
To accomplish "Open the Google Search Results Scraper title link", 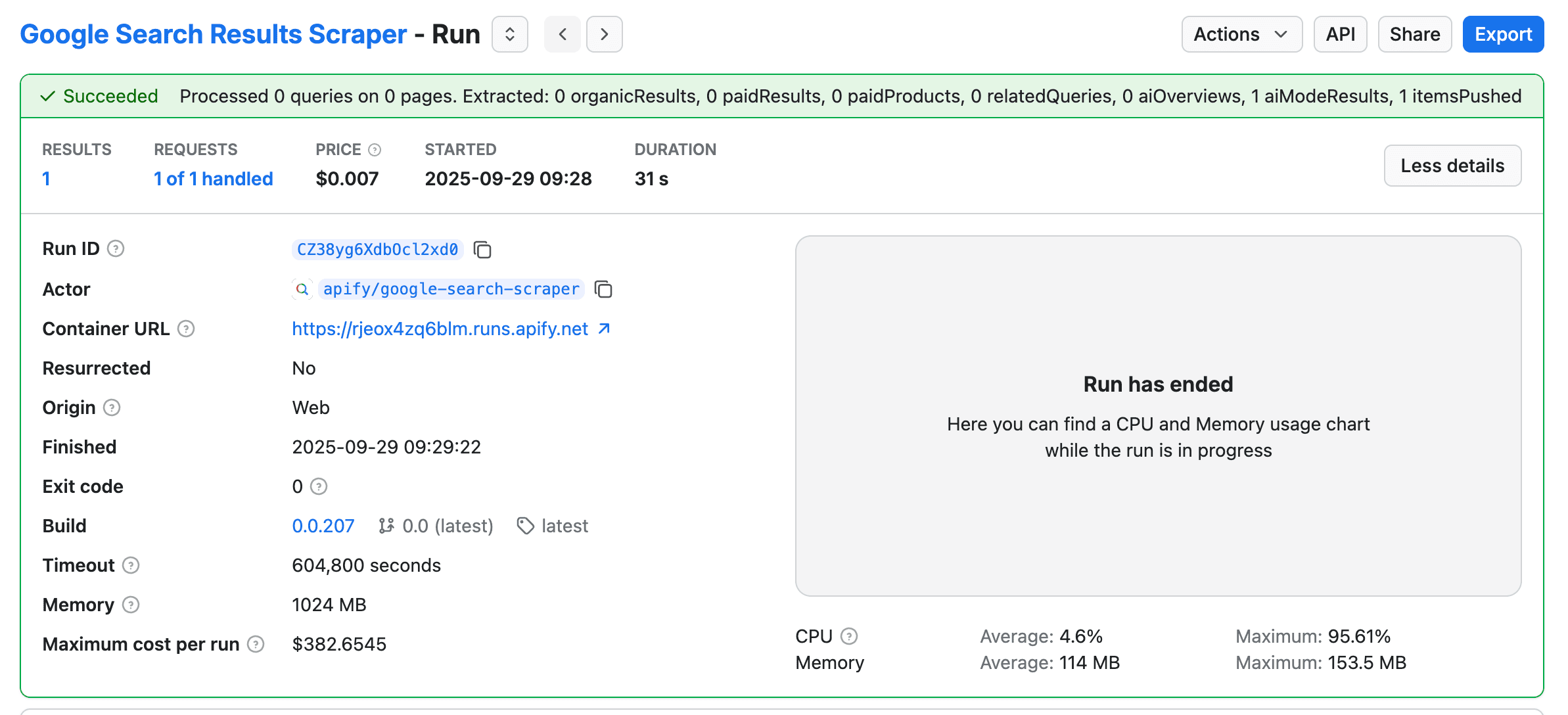I will (213, 34).
